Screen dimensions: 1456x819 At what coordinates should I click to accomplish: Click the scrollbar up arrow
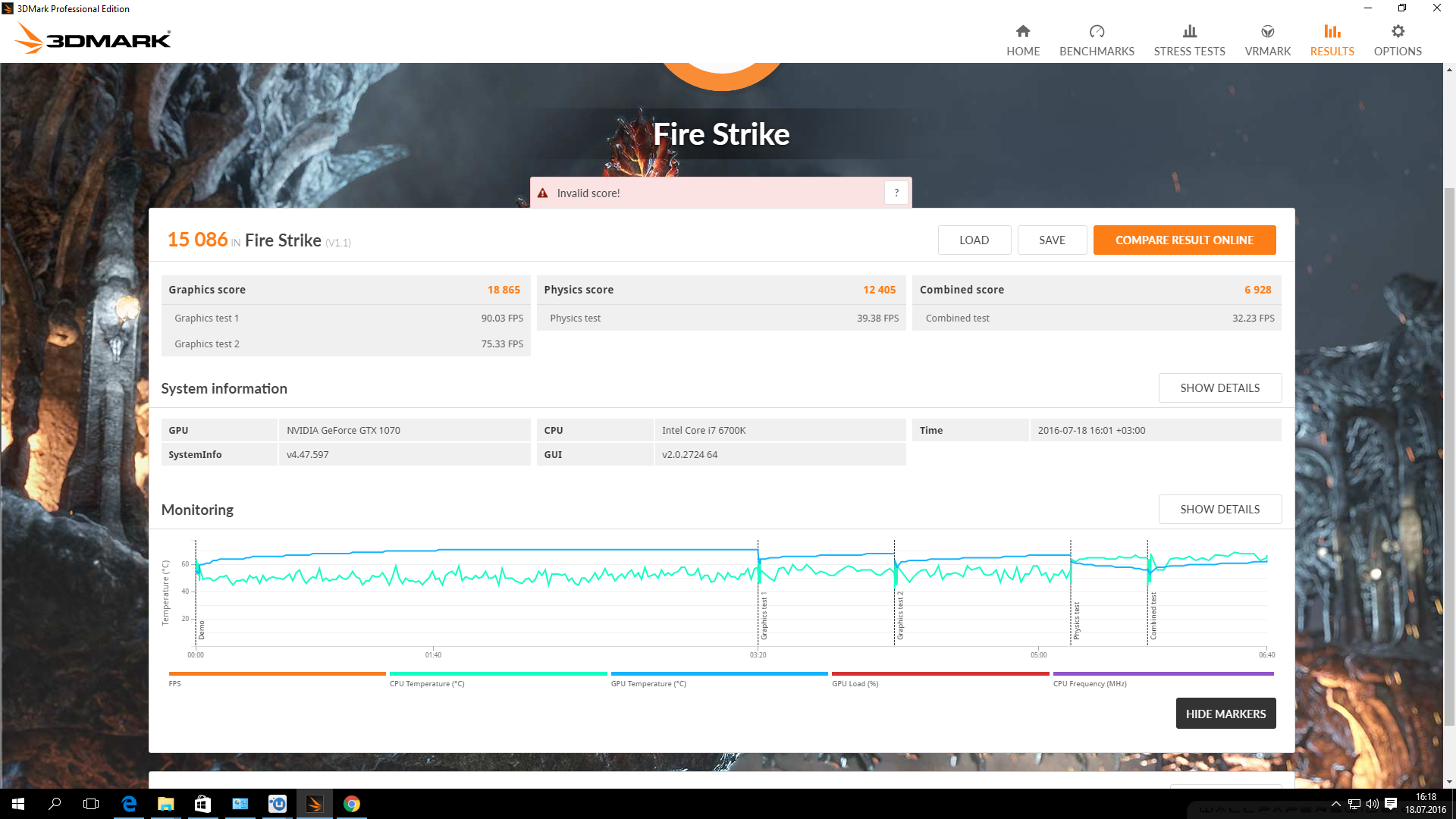tap(1449, 70)
